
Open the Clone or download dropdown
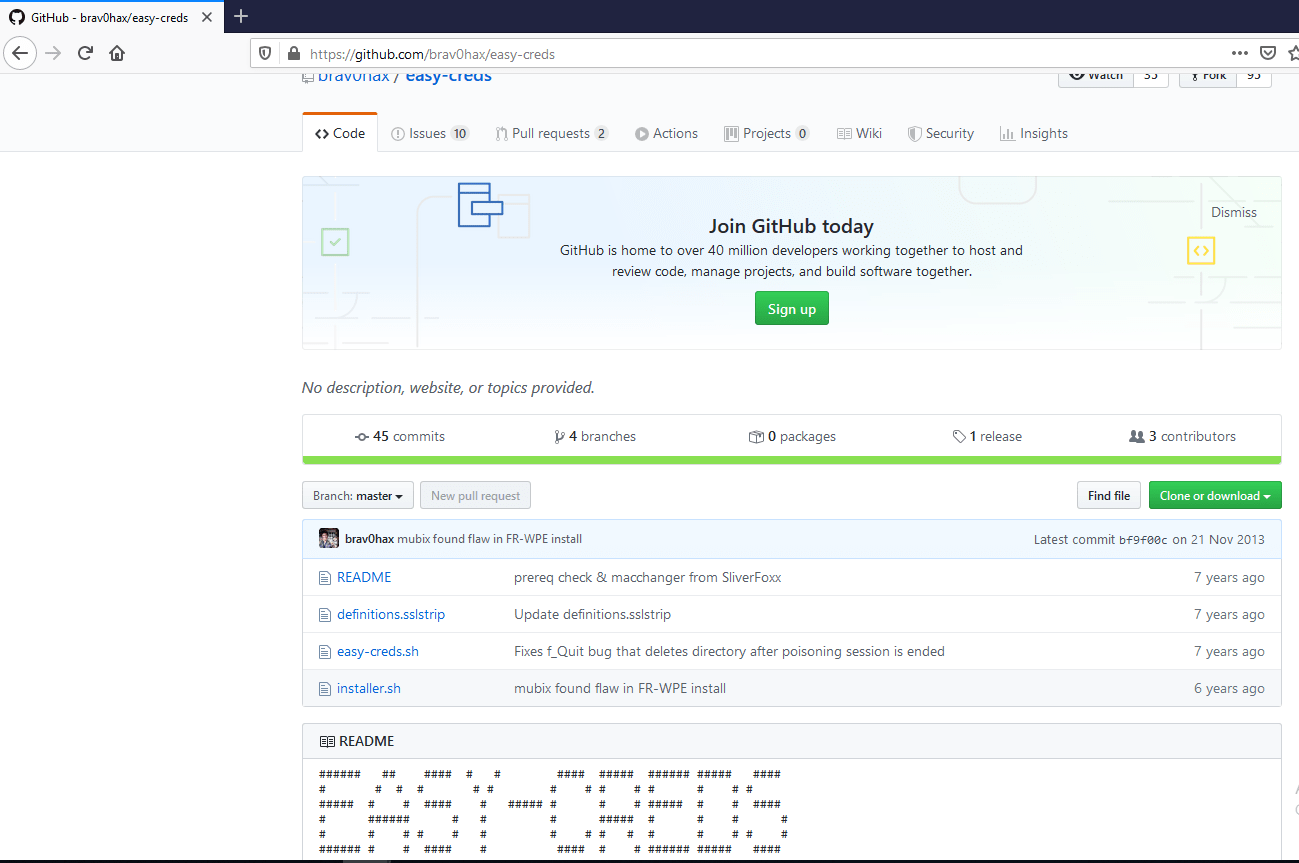point(1215,495)
